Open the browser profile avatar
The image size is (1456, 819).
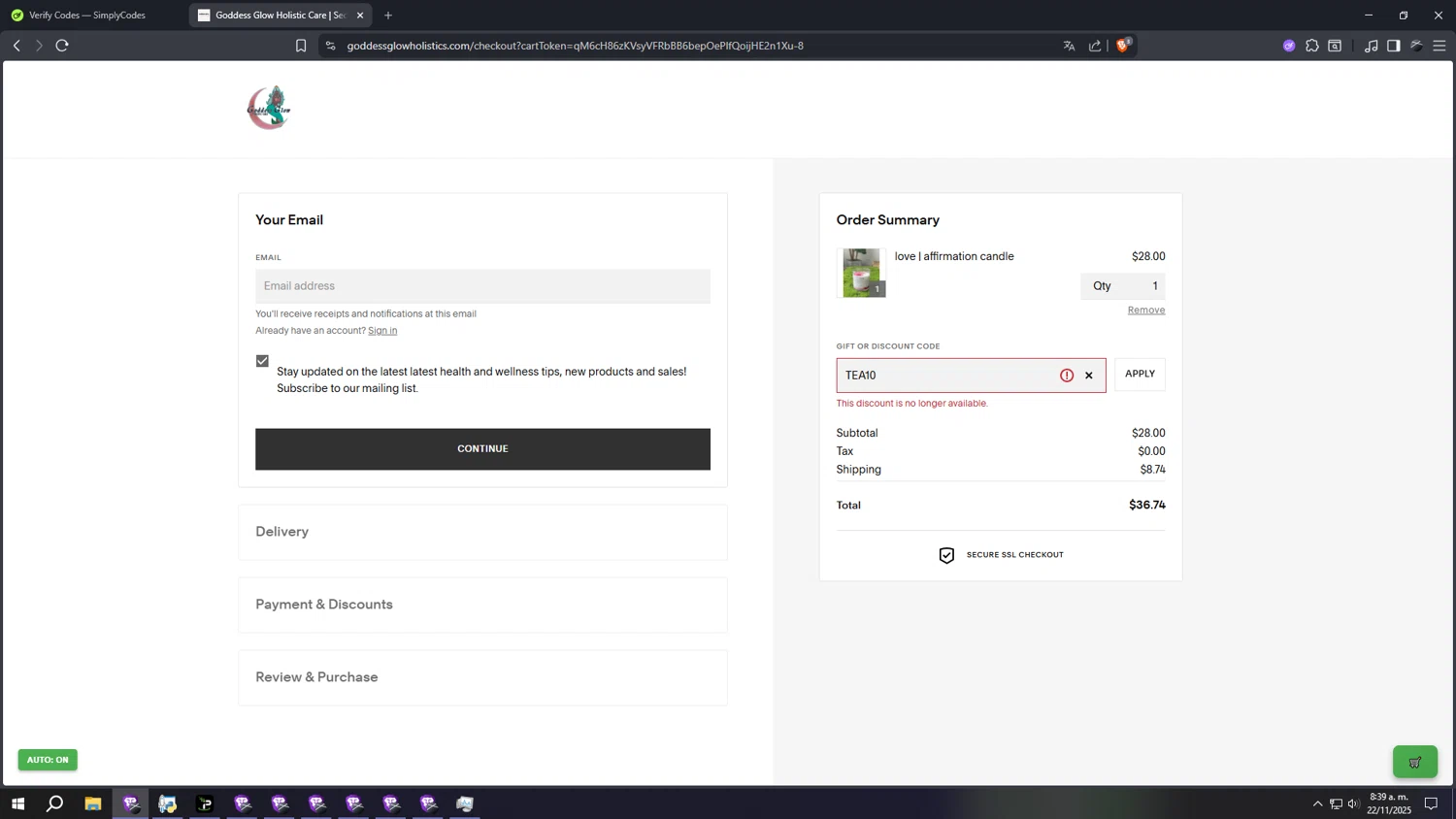1417,46
